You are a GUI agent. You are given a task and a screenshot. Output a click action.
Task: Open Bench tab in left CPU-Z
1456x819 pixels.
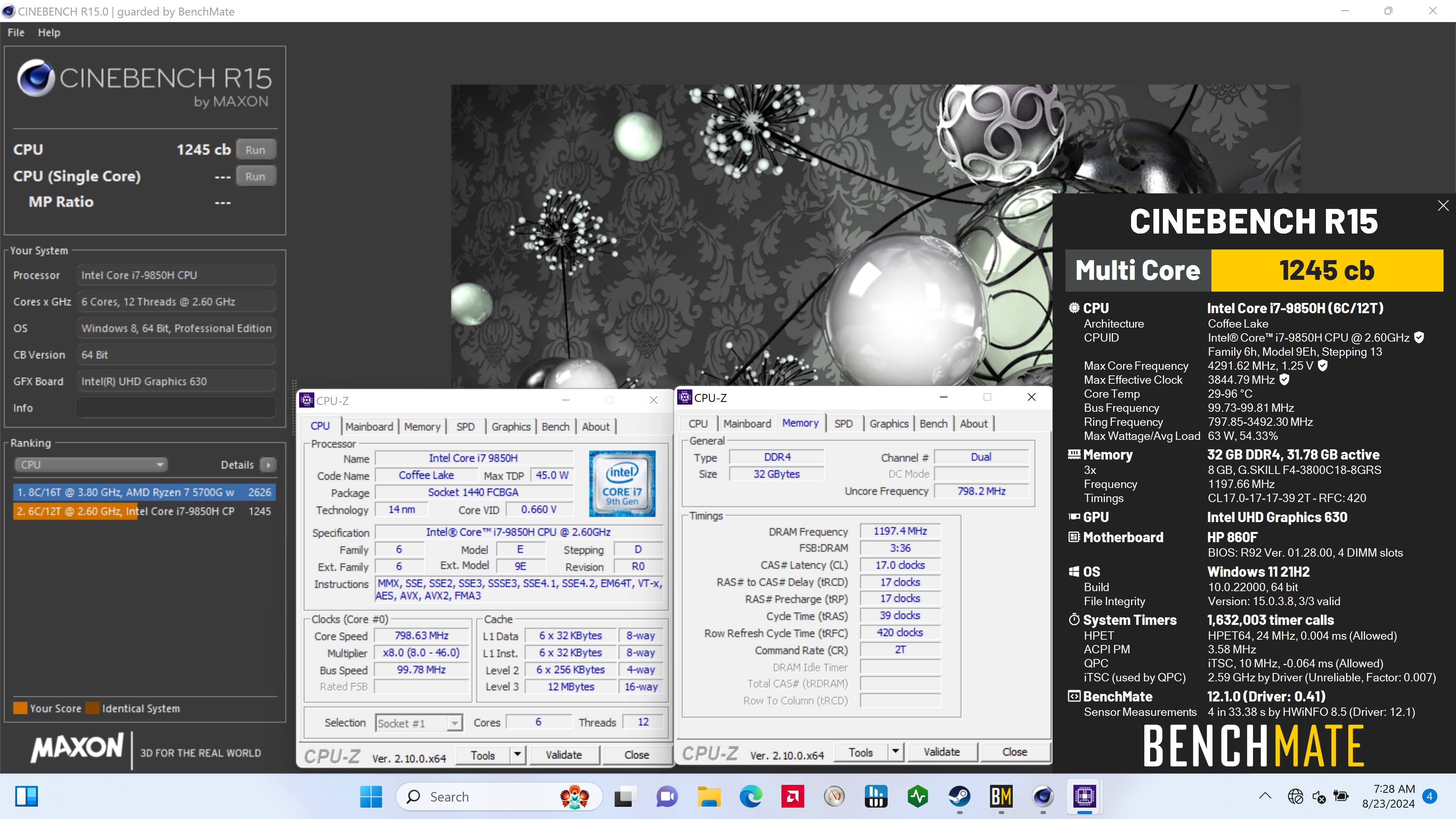tap(555, 427)
